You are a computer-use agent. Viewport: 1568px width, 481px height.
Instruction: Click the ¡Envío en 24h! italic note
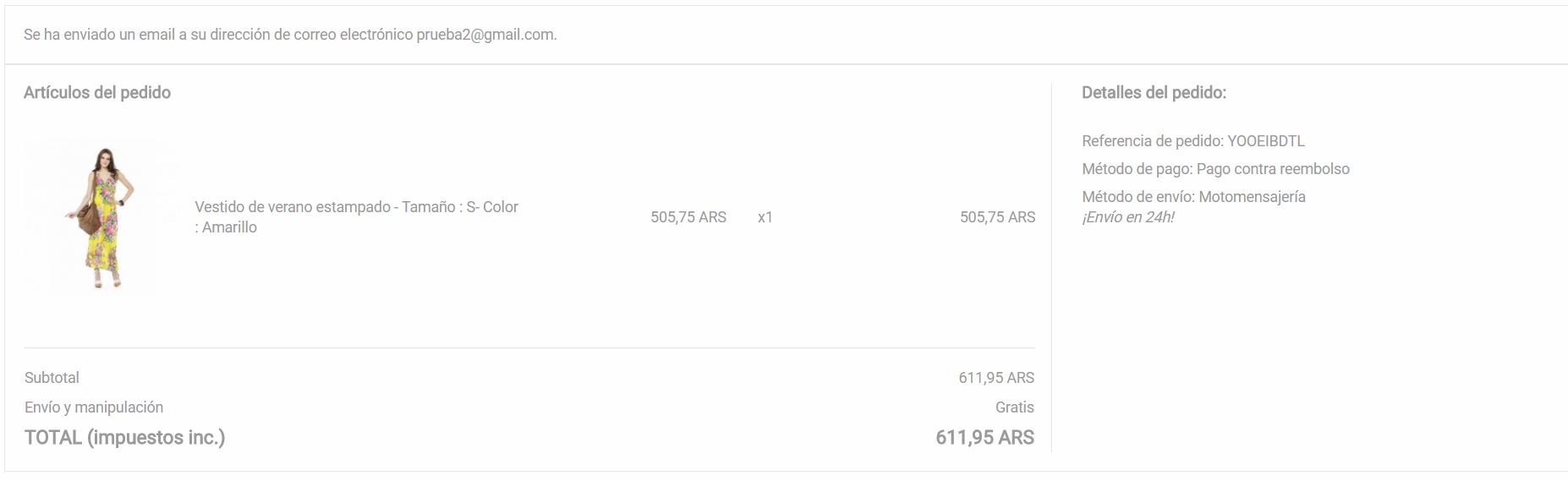1127,217
